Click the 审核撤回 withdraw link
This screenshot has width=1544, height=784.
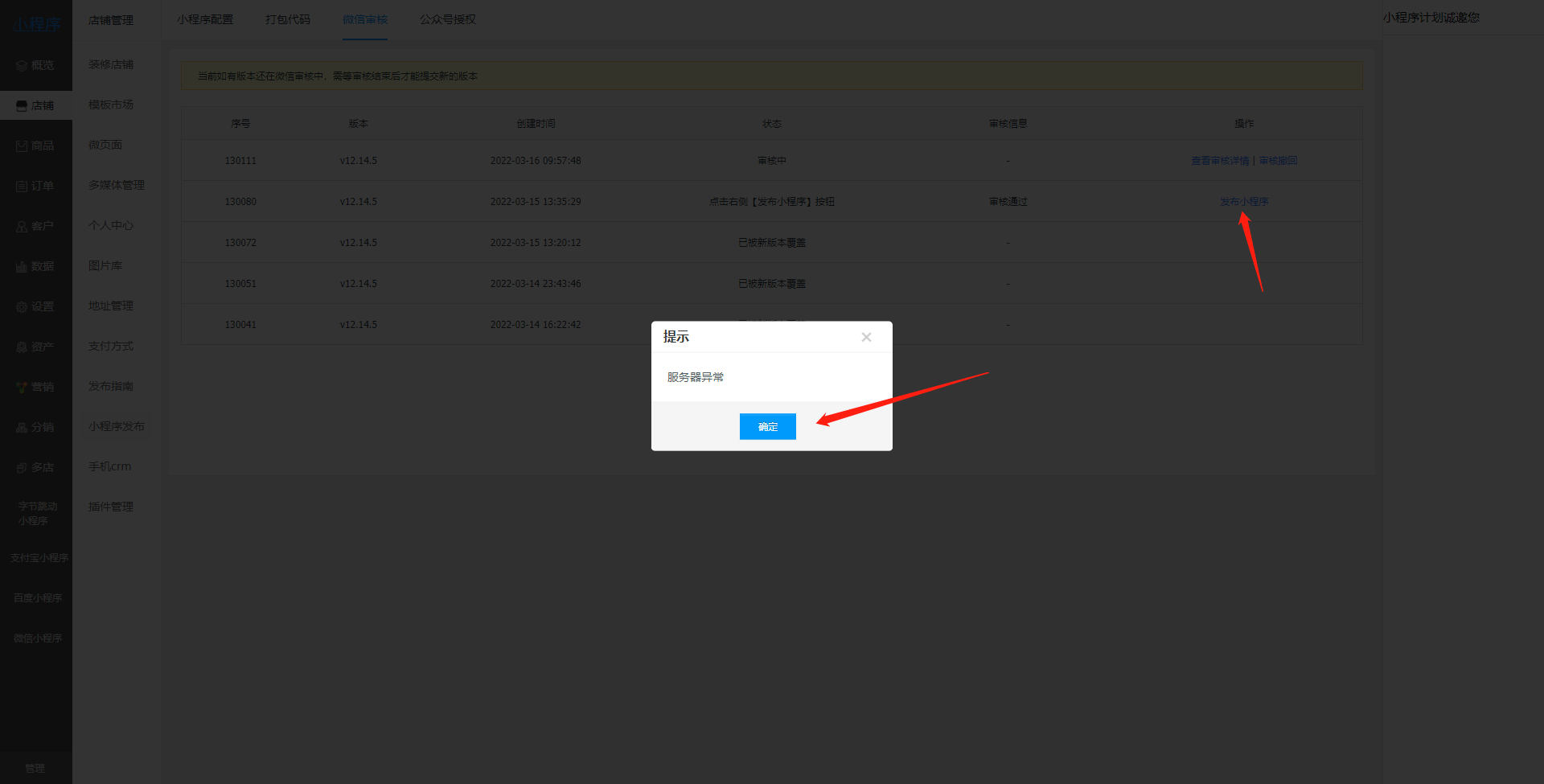[x=1279, y=160]
